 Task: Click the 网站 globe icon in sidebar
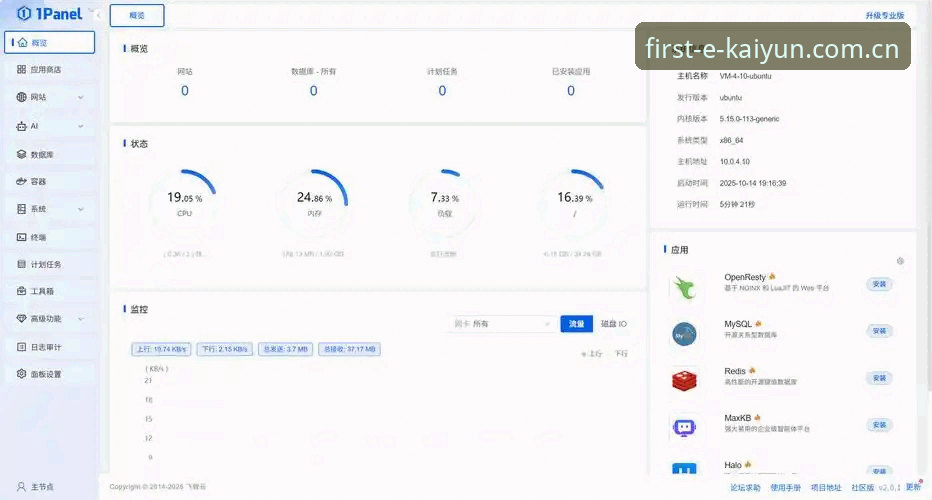[x=21, y=97]
